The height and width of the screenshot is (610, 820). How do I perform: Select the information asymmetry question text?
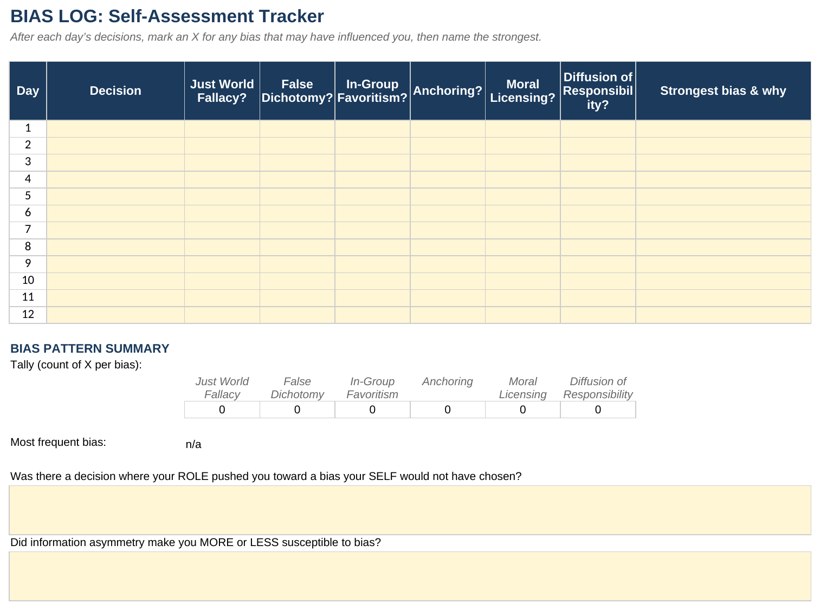click(x=196, y=542)
